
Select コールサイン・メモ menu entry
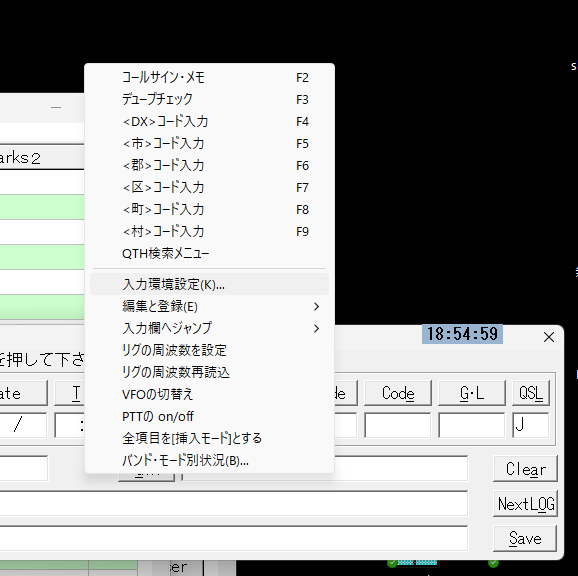click(209, 77)
